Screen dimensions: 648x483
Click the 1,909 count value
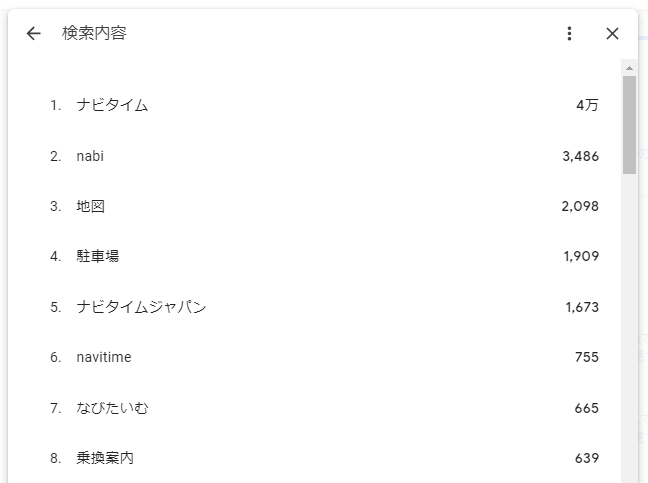(x=581, y=256)
